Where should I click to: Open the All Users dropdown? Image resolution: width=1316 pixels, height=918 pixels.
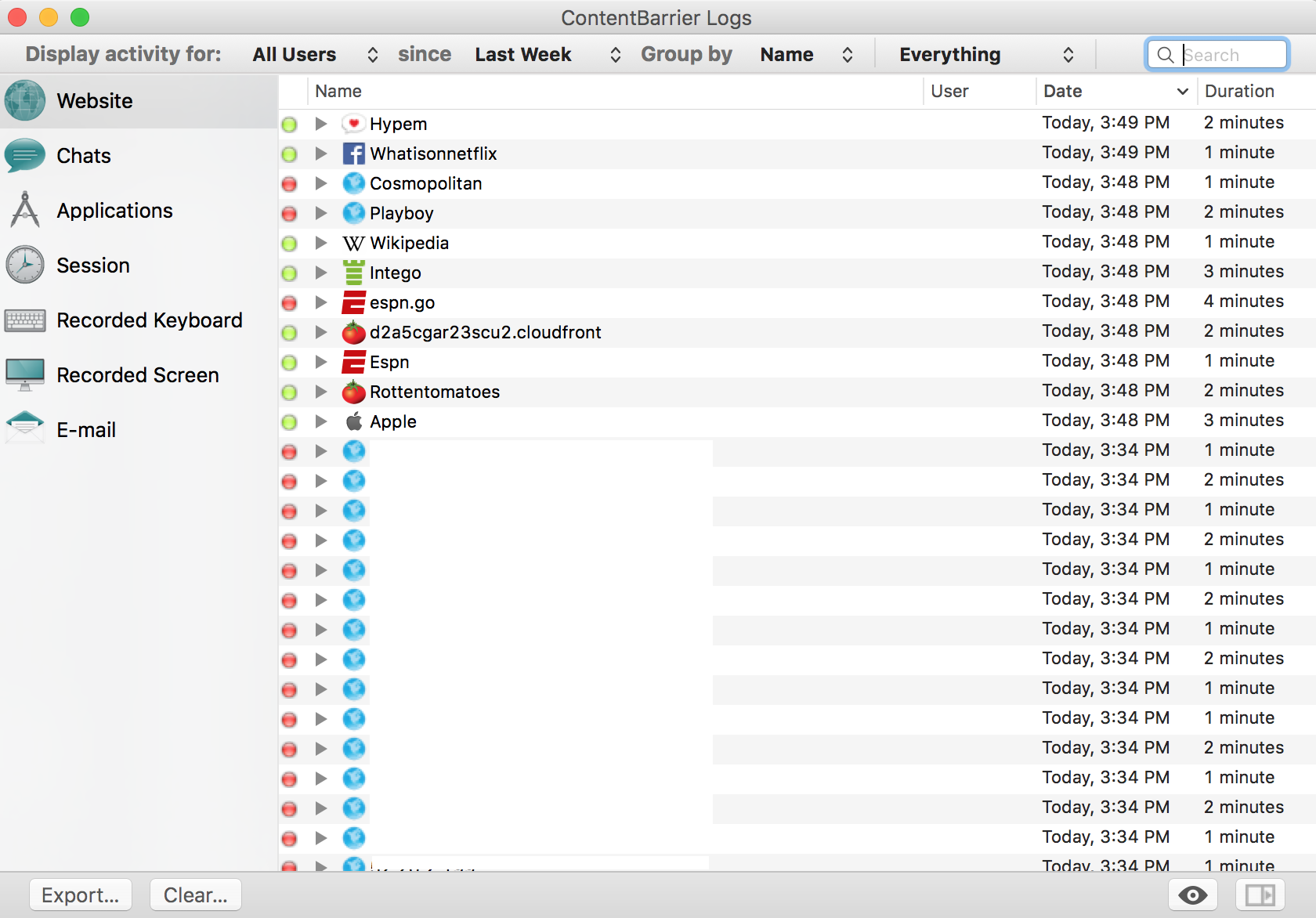(315, 54)
